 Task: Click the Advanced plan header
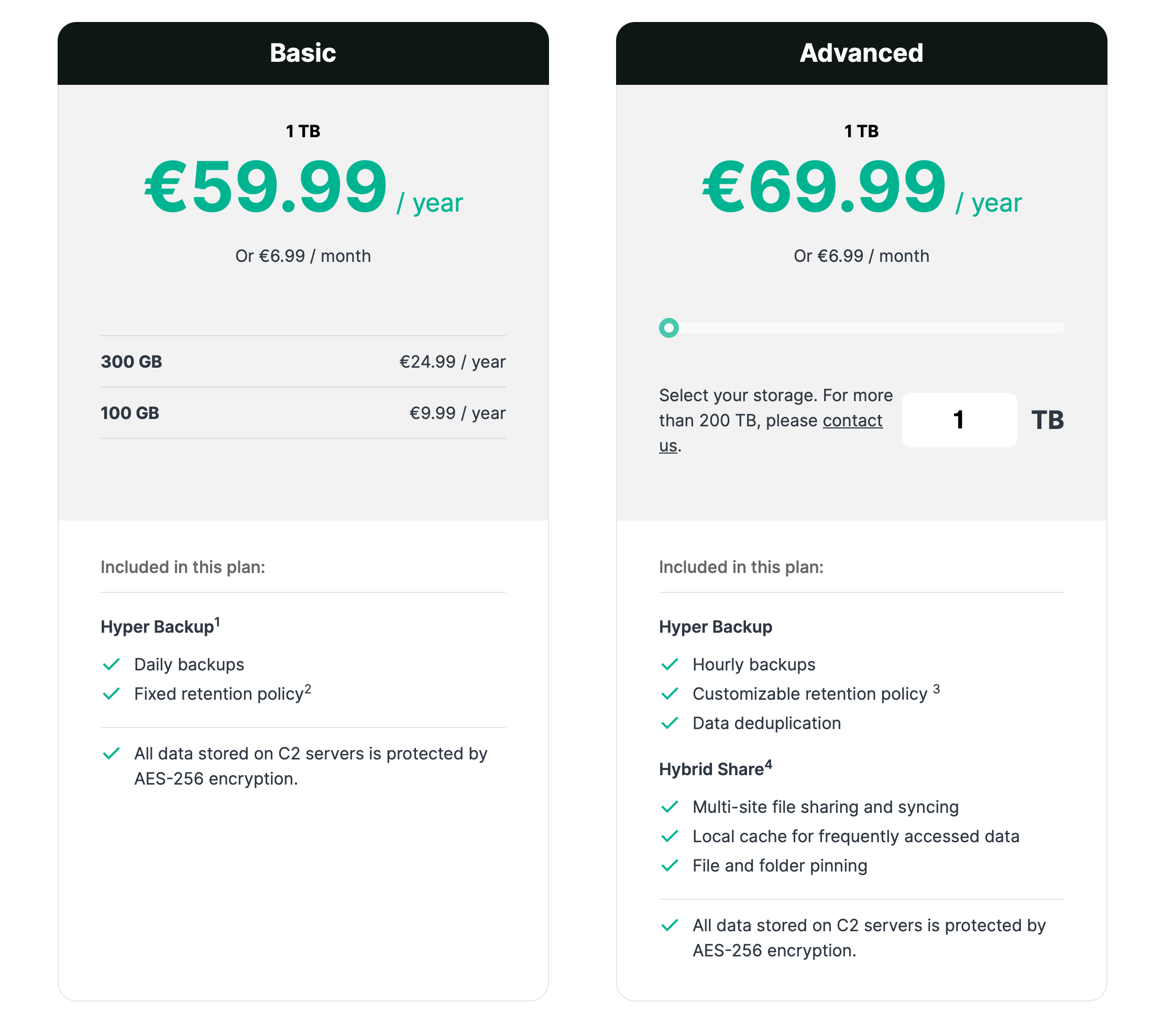pos(861,53)
